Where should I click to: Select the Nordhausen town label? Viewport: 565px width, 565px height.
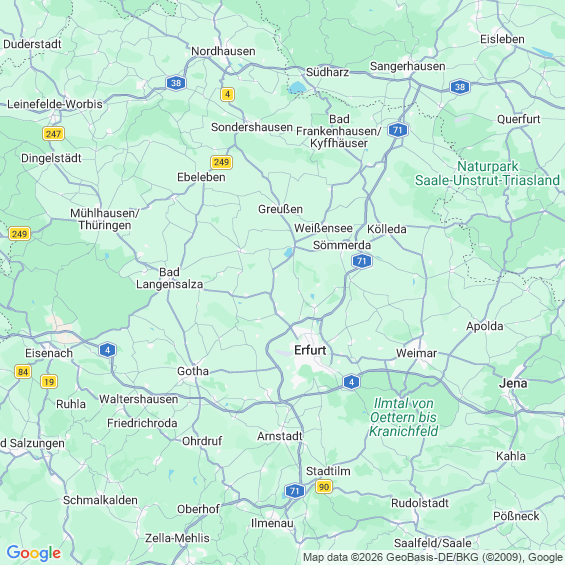pos(223,51)
